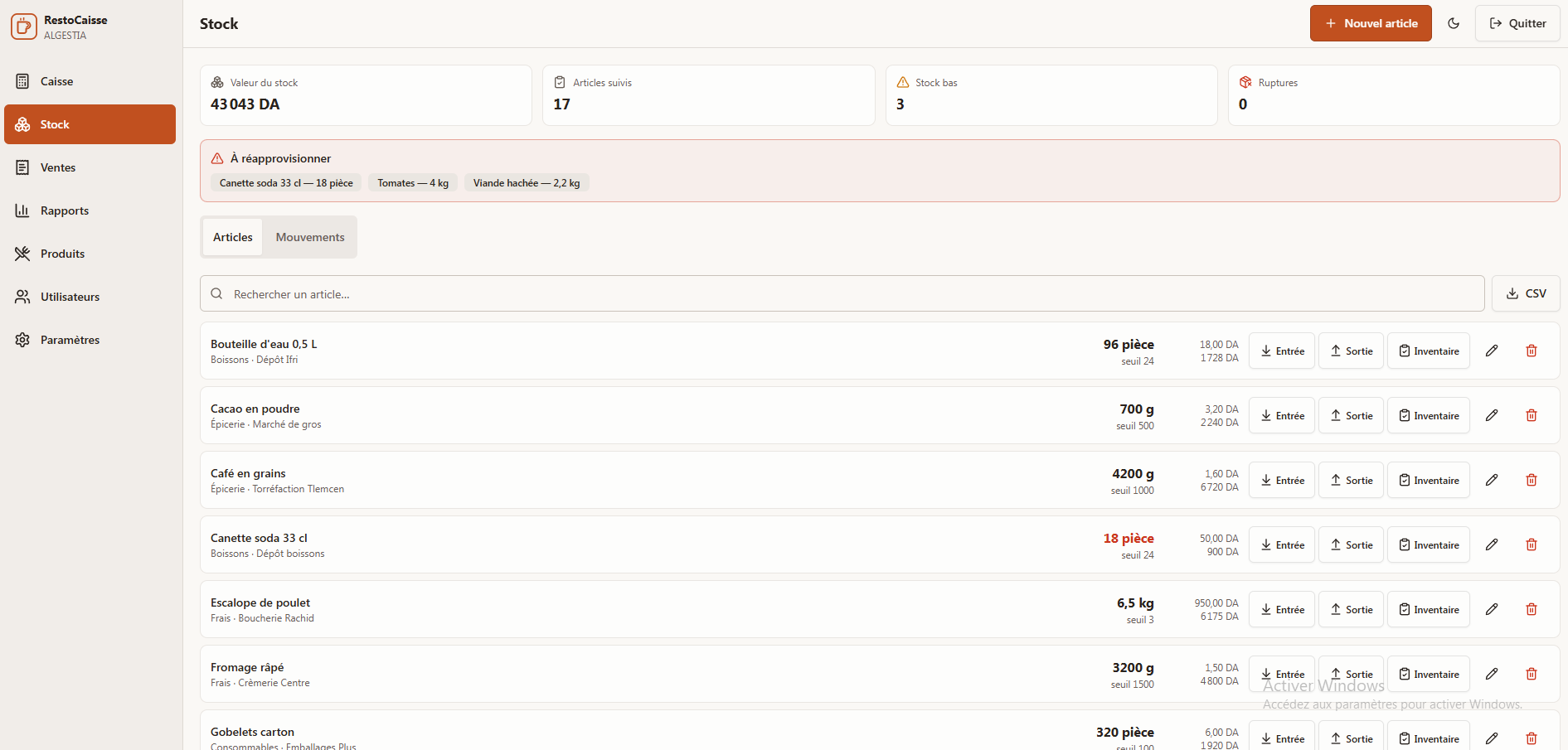
Task: Focus the Rechercher un article field
Action: coord(842,293)
